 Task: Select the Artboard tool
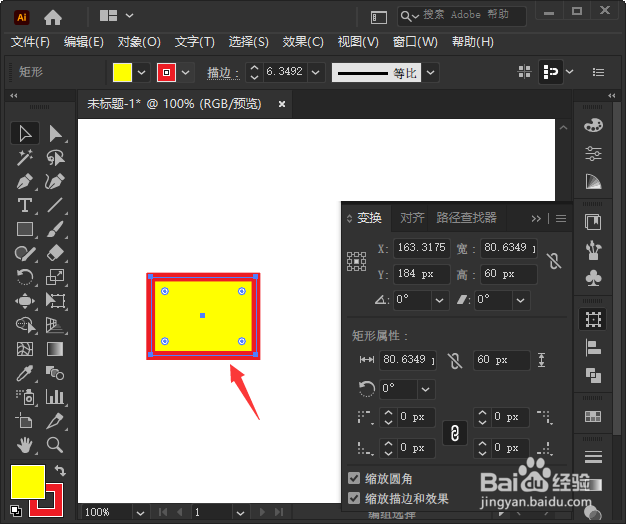pyautogui.click(x=25, y=421)
